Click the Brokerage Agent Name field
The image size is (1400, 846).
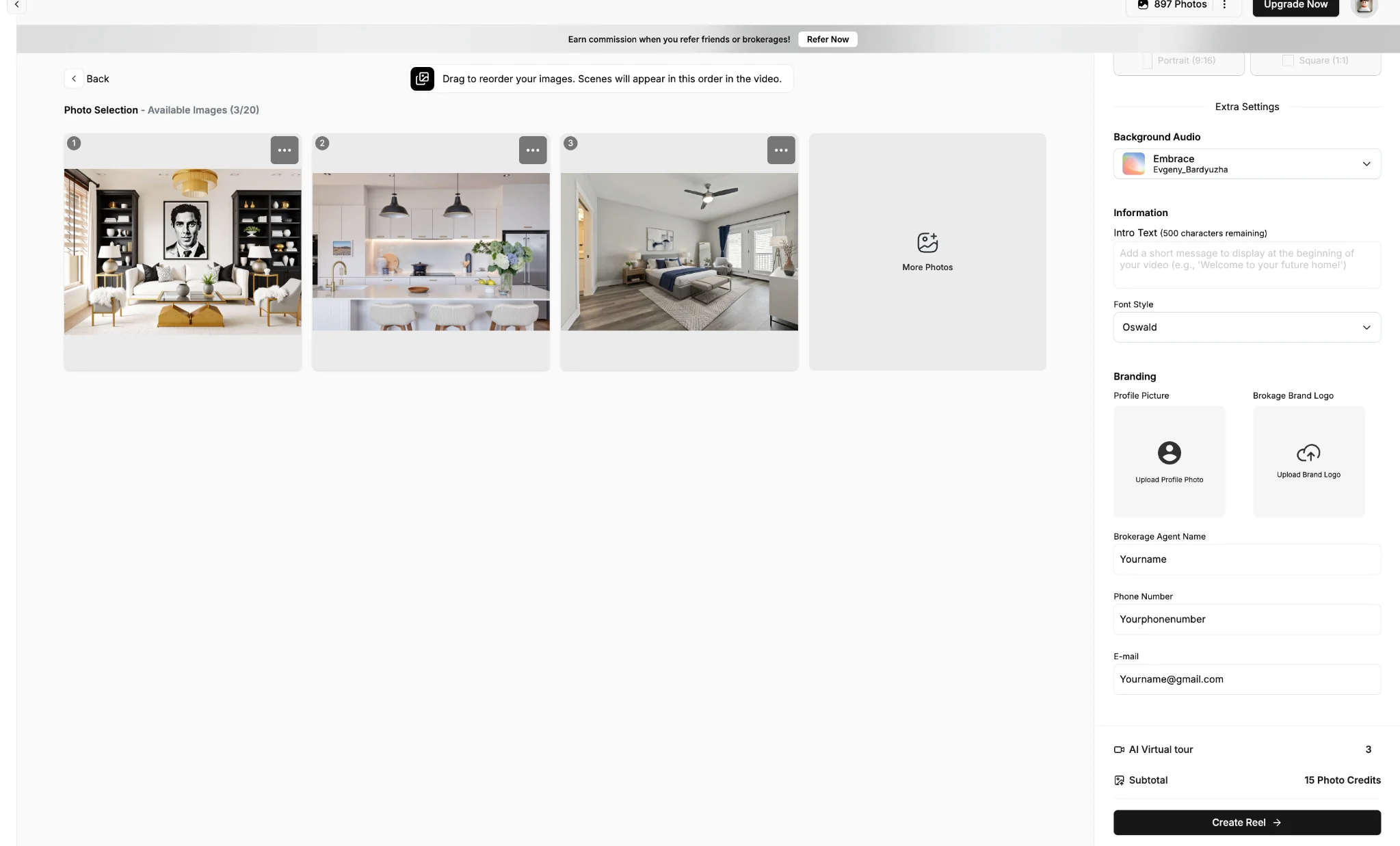1247,559
